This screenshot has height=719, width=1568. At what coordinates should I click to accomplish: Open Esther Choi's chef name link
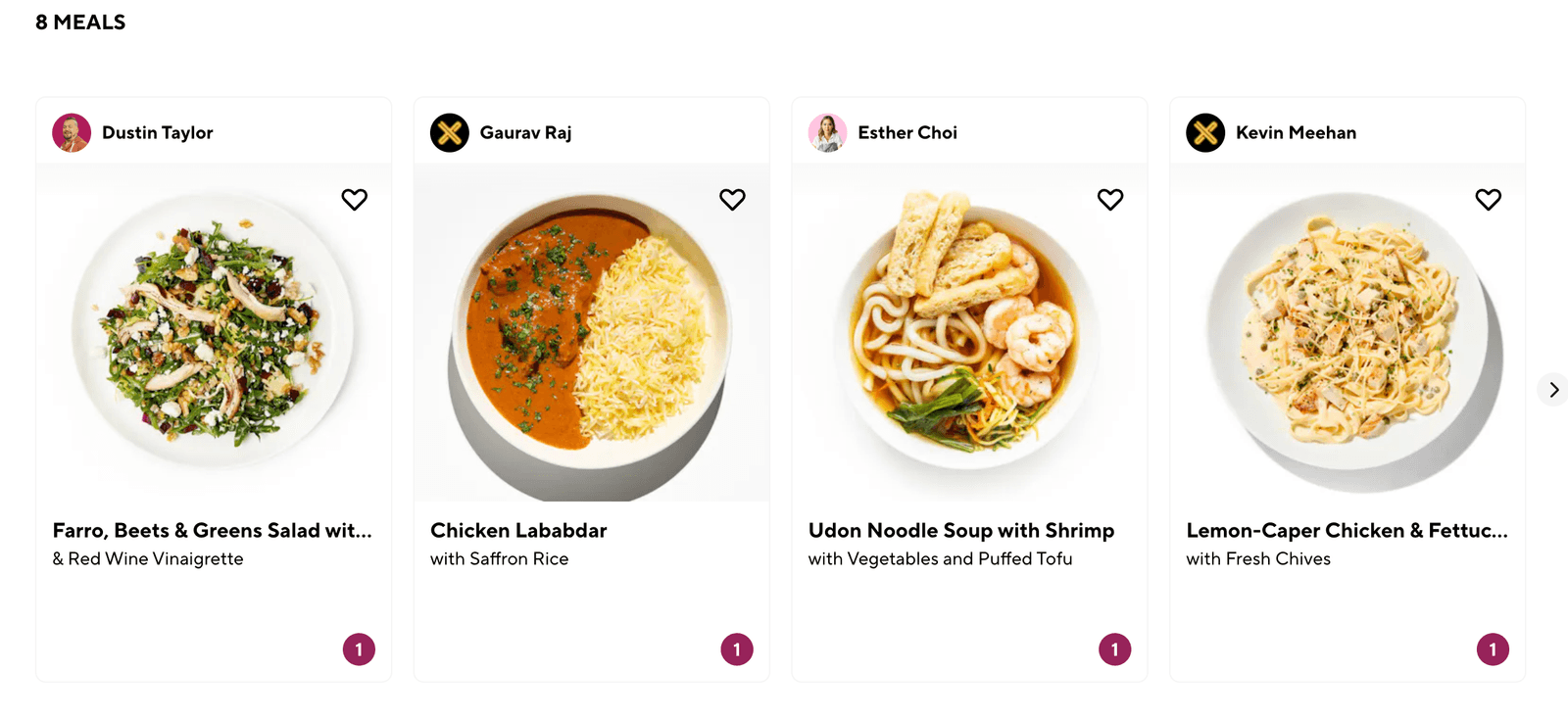(907, 133)
